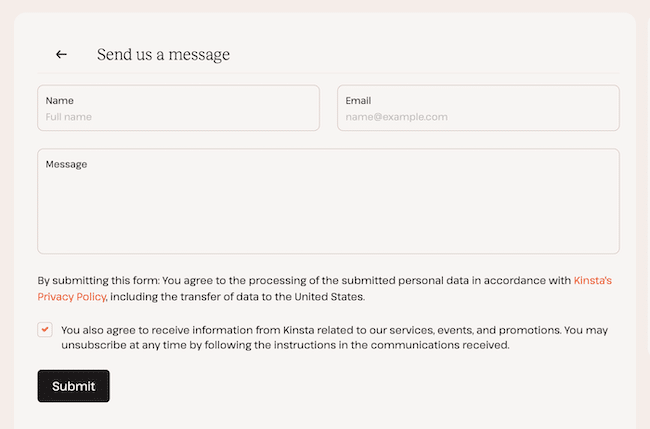Go back using the left arrow icon
650x429 pixels.
click(x=61, y=54)
